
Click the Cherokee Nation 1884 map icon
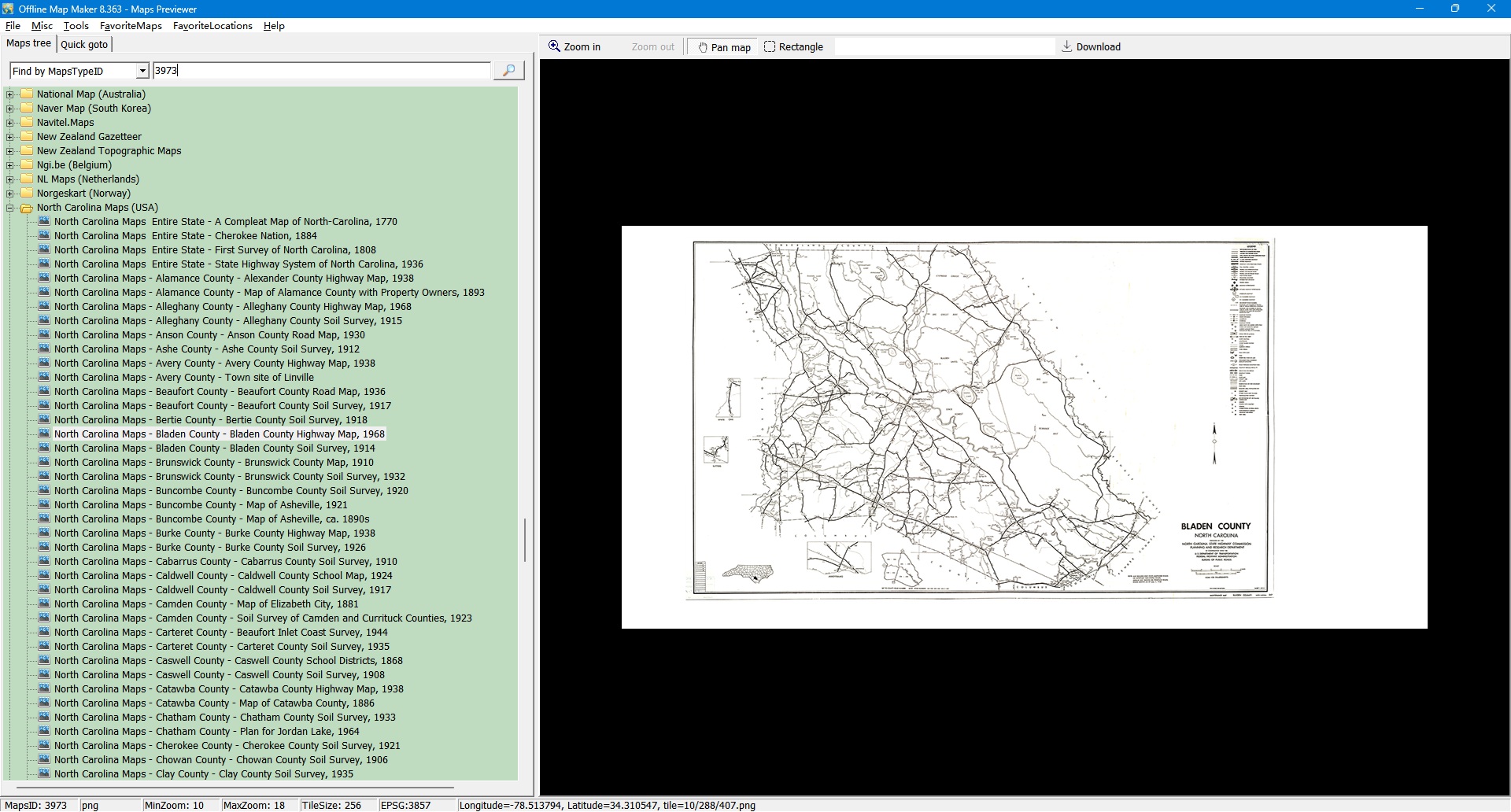(44, 236)
